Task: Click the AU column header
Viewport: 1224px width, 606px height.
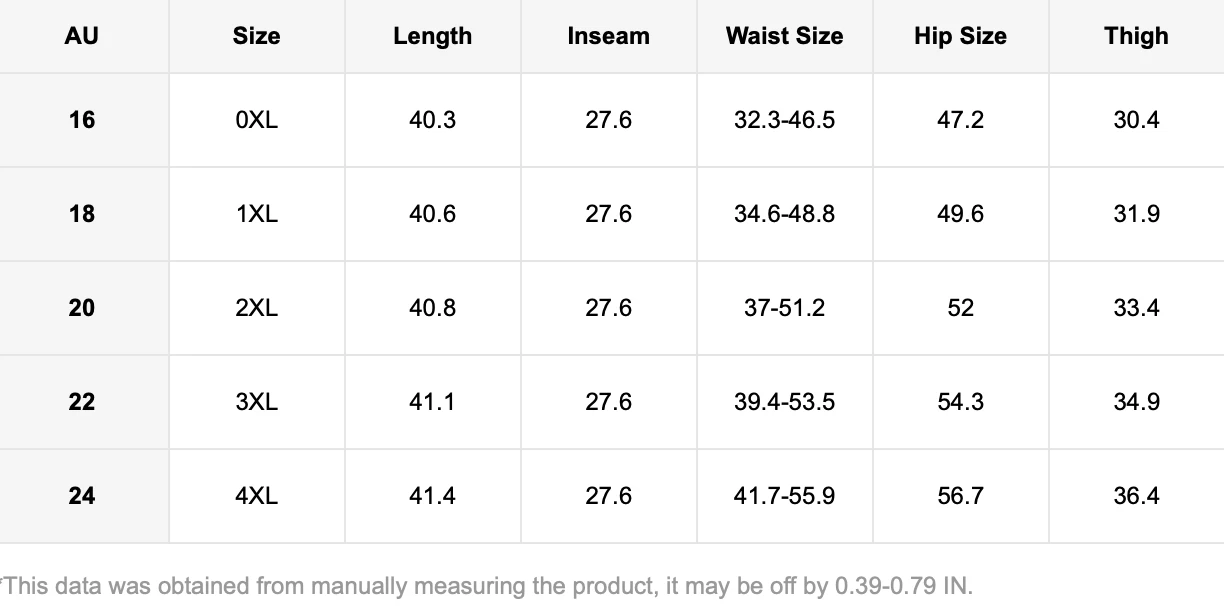Action: [82, 36]
